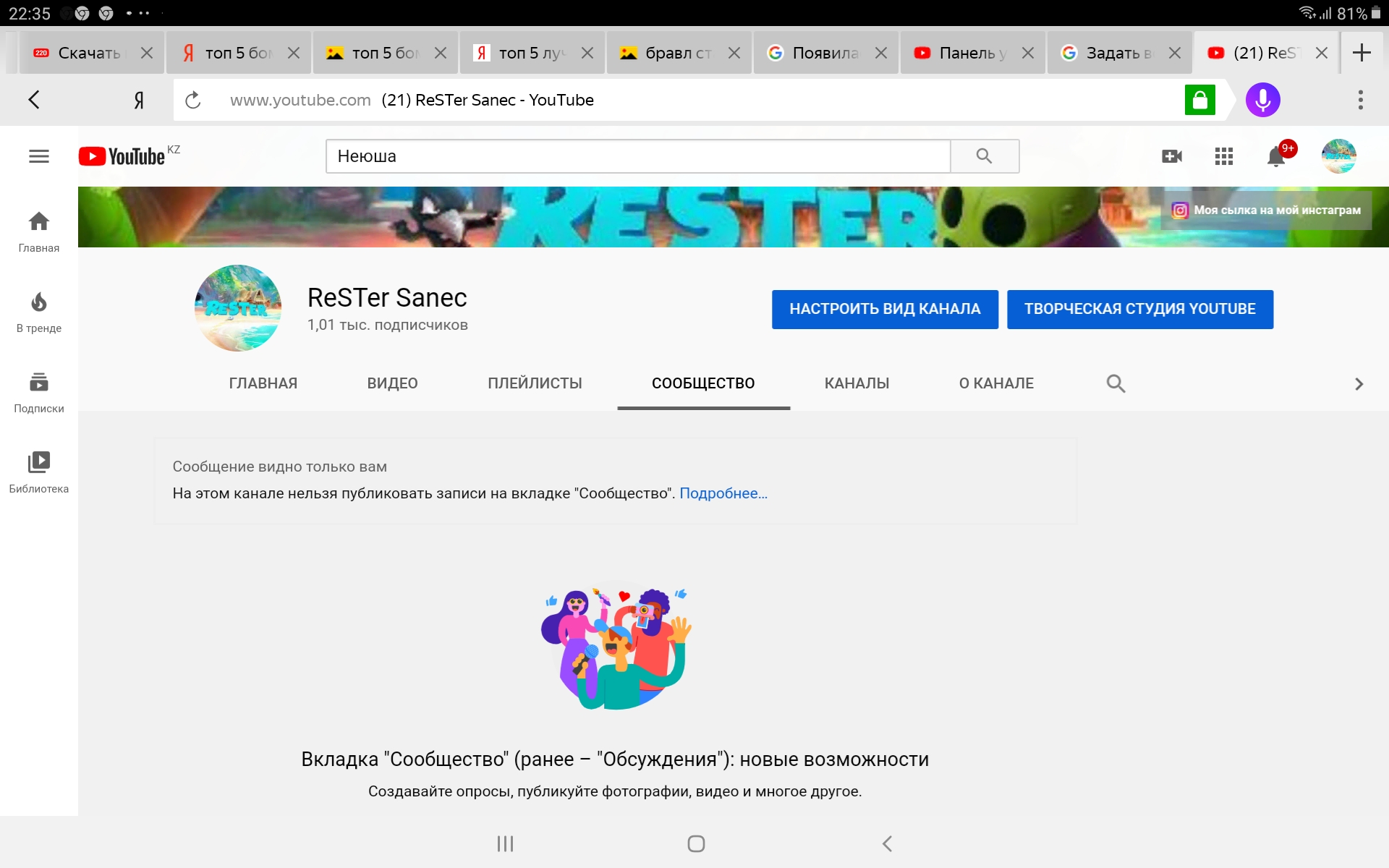Click the search magnifier icon in channel

point(1116,383)
